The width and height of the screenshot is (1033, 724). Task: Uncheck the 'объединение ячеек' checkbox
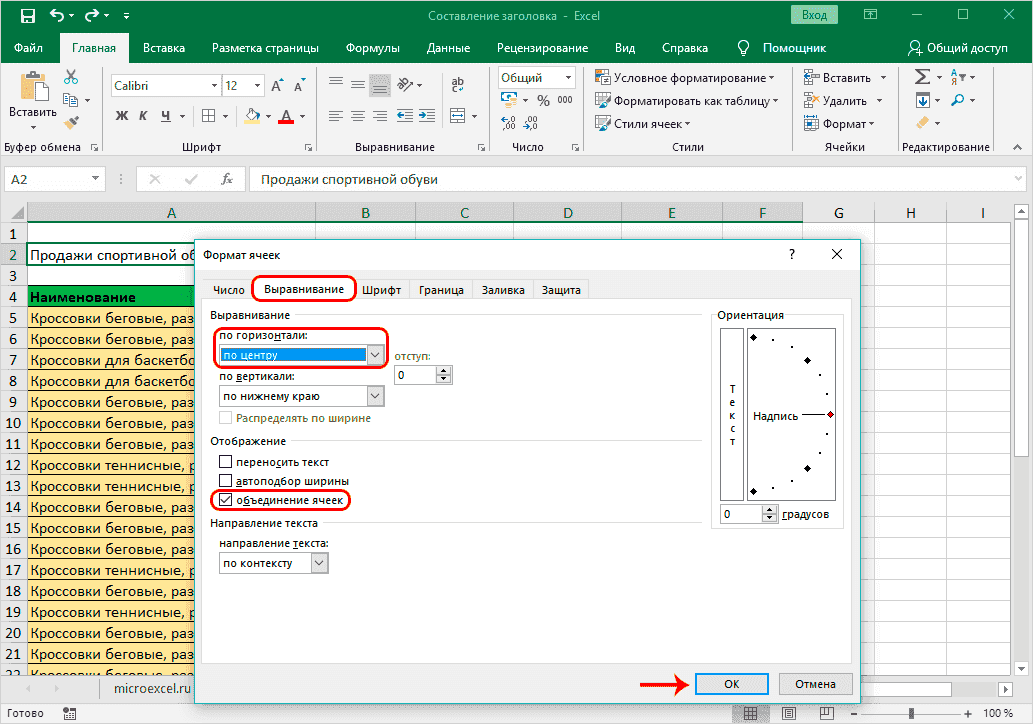click(226, 500)
